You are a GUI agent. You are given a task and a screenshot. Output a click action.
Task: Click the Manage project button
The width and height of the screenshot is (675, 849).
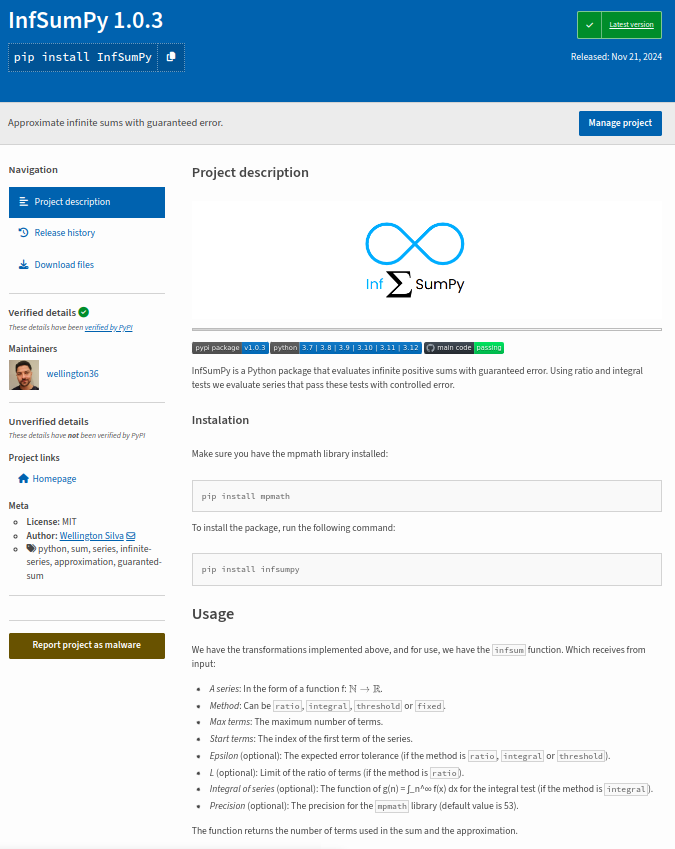coord(620,123)
